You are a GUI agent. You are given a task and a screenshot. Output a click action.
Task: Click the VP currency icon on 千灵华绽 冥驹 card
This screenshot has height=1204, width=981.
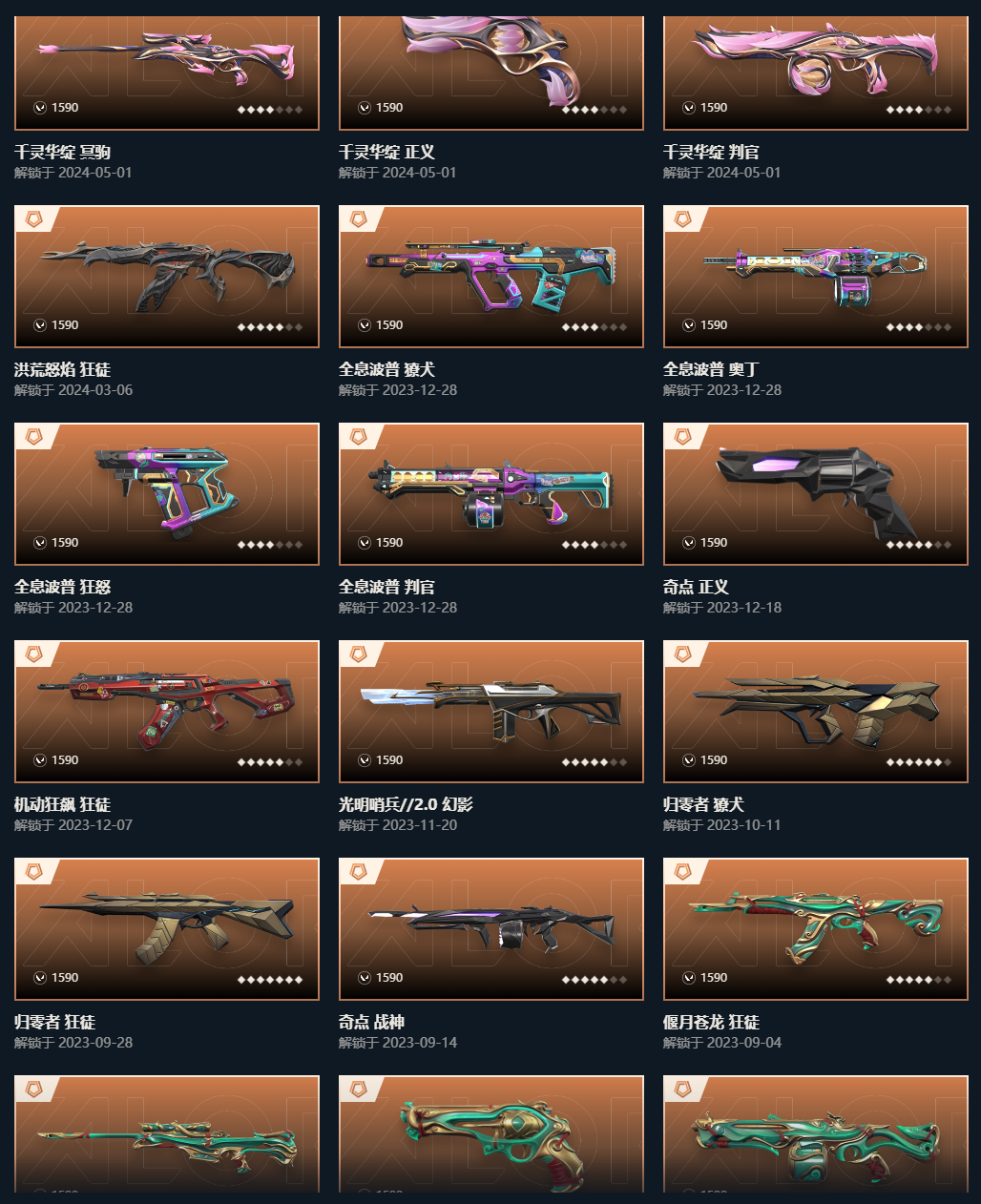(40, 108)
